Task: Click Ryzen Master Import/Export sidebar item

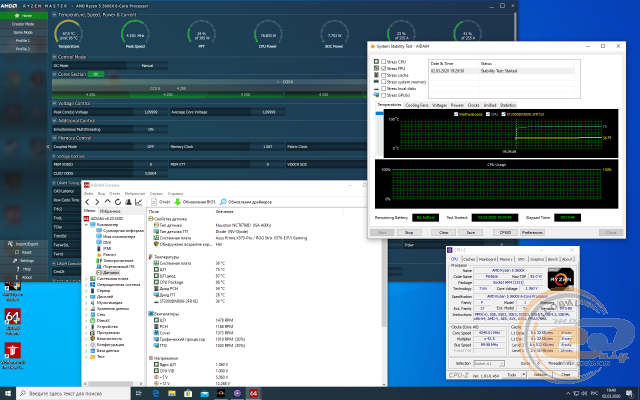Action: (x=24, y=244)
